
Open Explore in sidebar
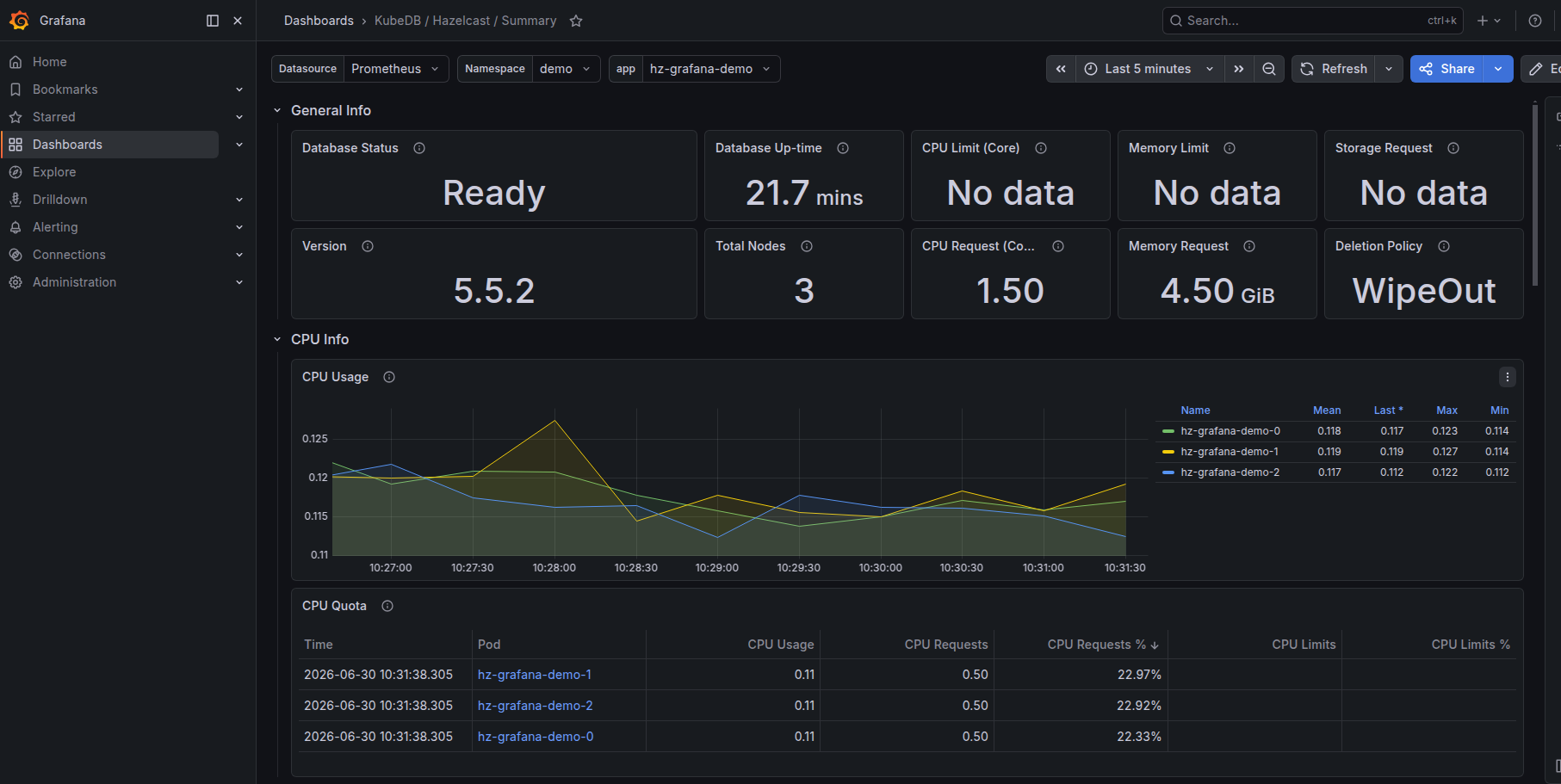tap(54, 172)
